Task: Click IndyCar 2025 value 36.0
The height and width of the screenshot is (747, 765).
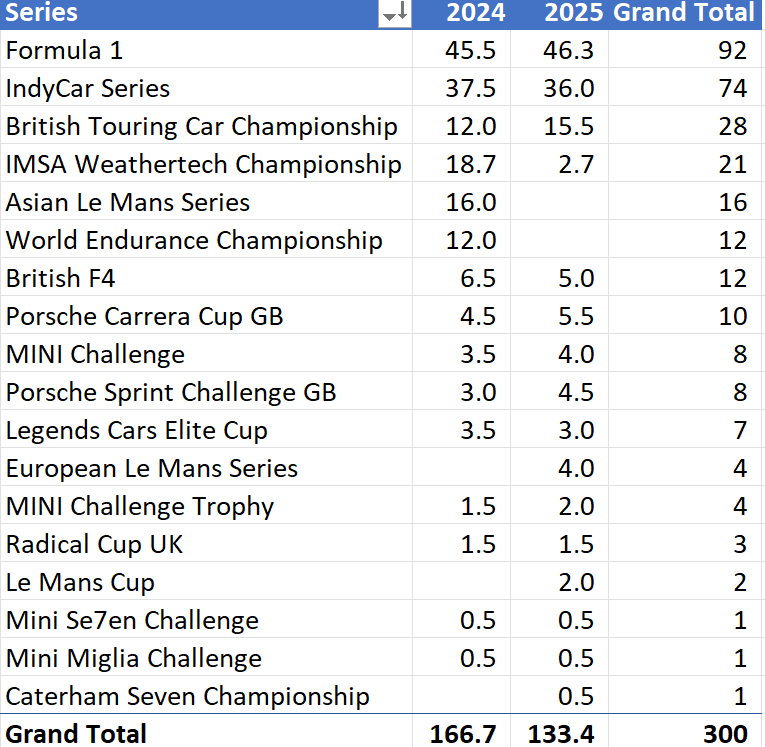Action: tap(569, 88)
